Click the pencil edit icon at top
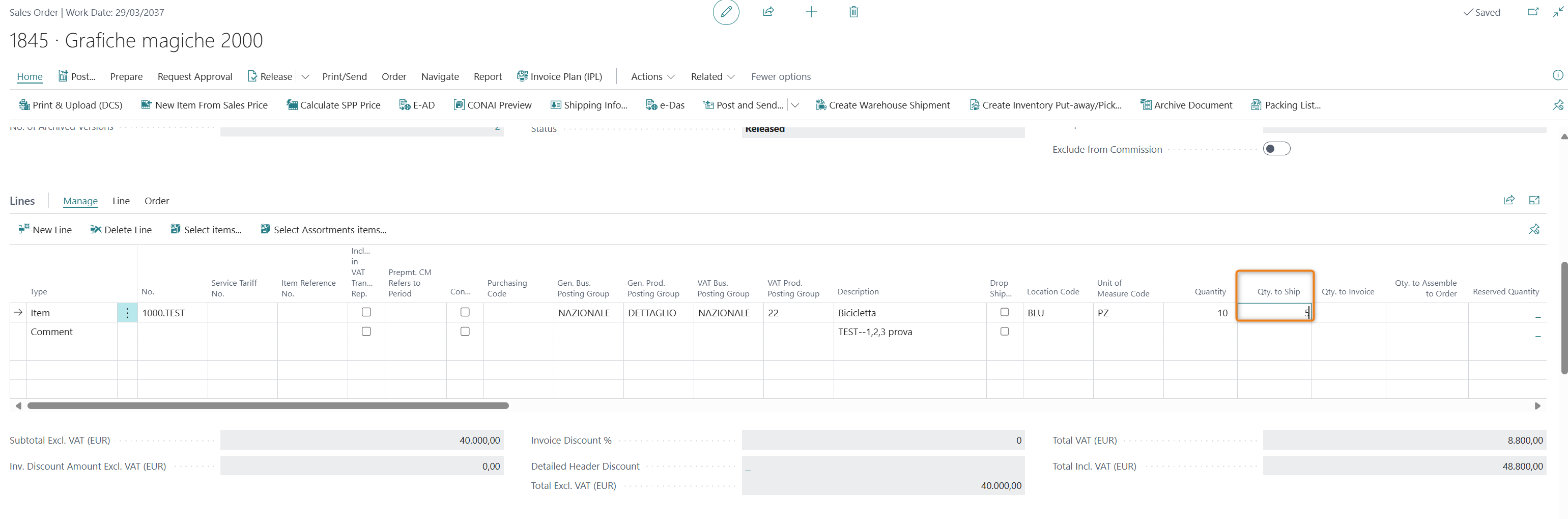This screenshot has width=1568, height=519. coord(726,12)
